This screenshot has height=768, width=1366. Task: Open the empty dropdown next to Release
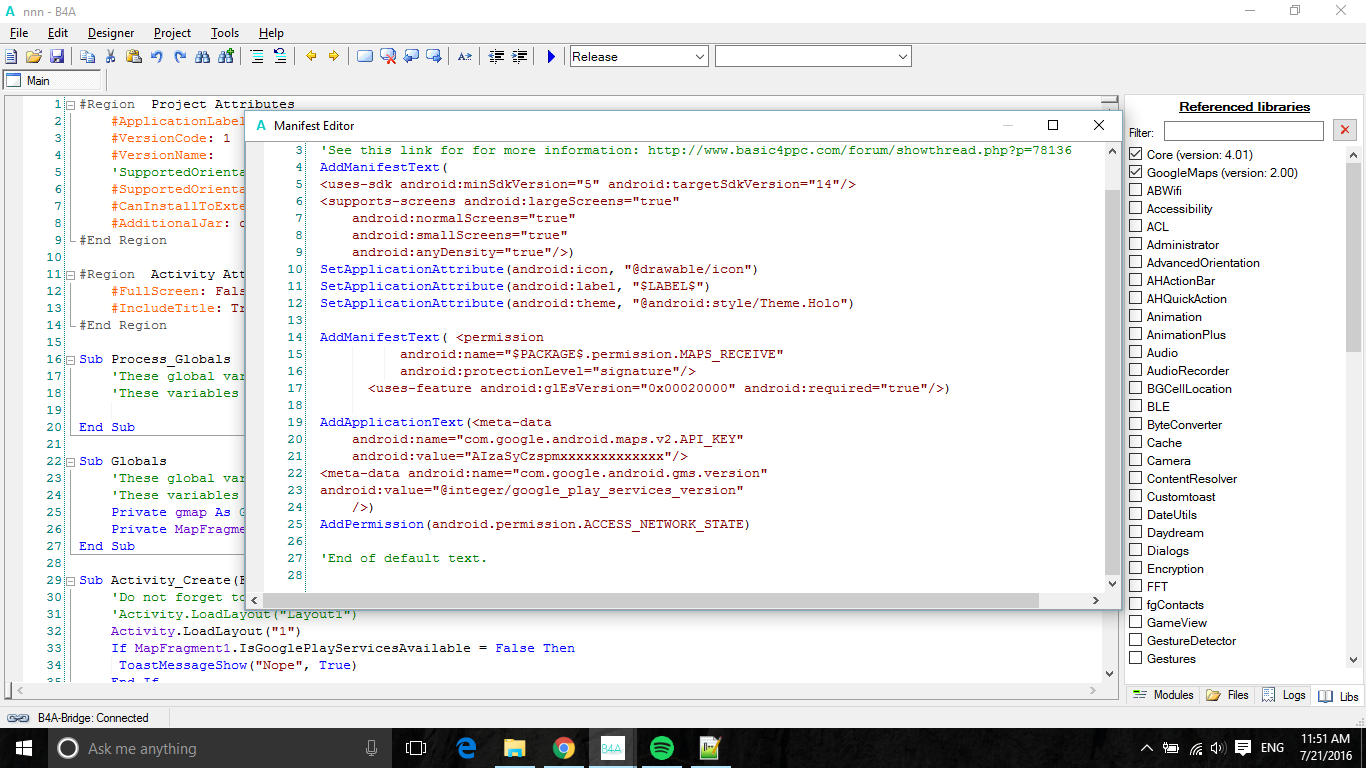(813, 57)
